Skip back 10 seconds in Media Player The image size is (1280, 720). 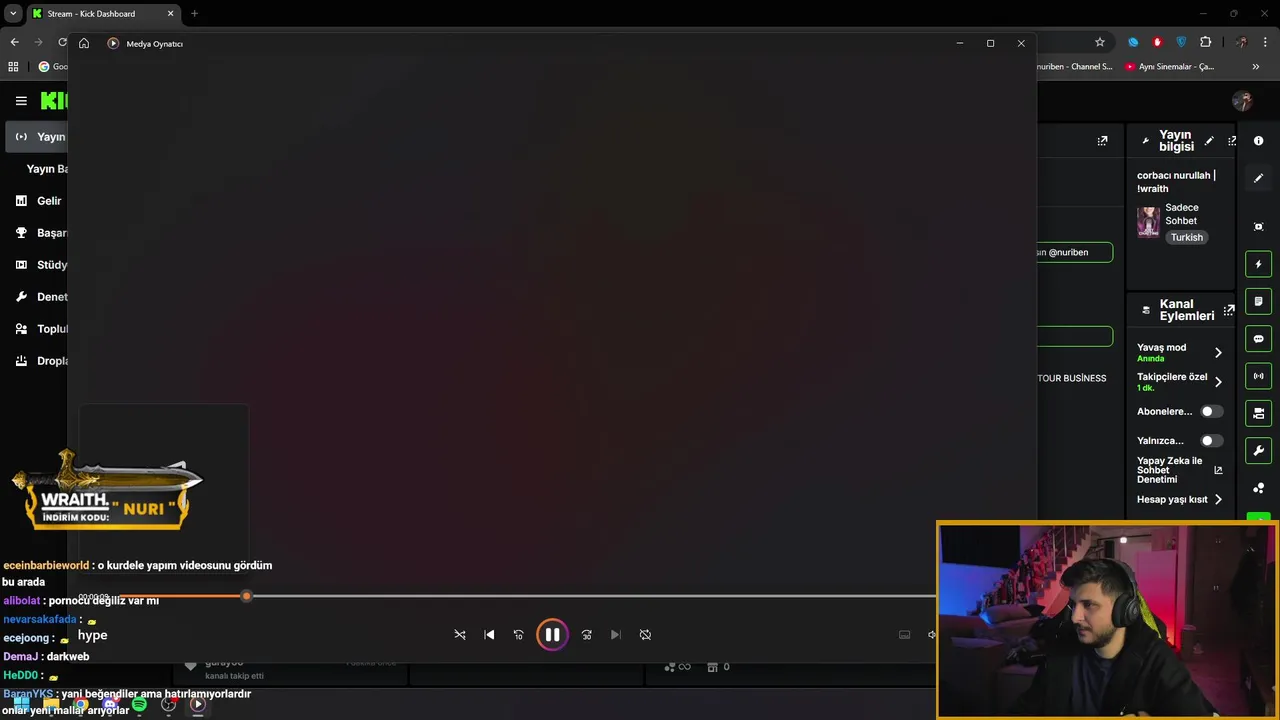point(518,635)
